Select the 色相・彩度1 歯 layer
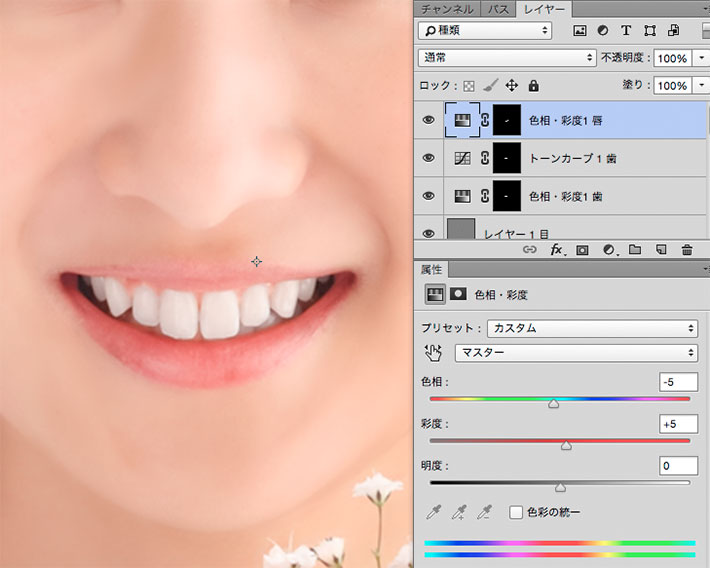 [565, 196]
